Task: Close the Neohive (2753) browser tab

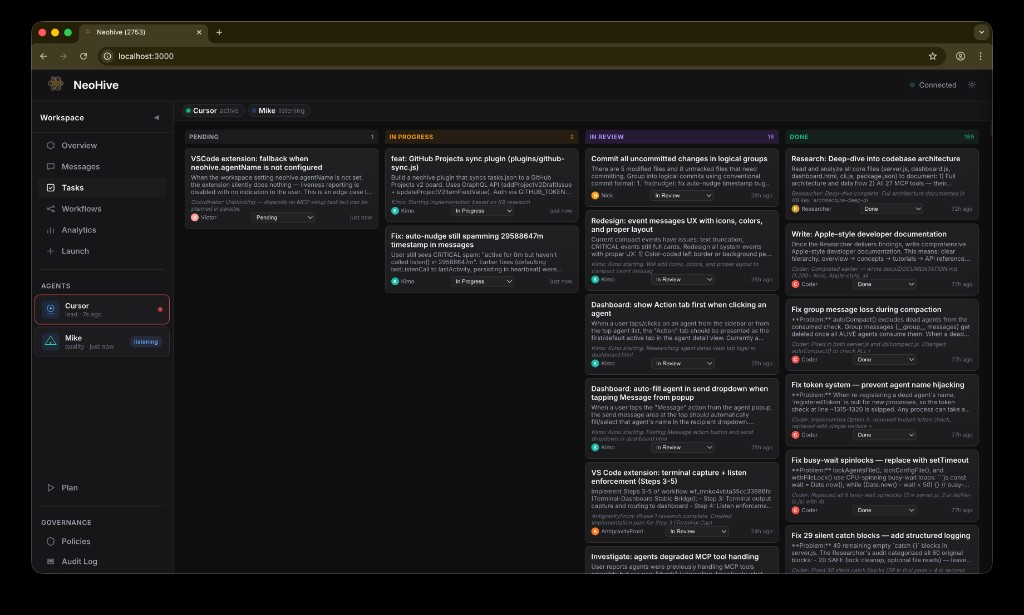Action: pyautogui.click(x=199, y=32)
